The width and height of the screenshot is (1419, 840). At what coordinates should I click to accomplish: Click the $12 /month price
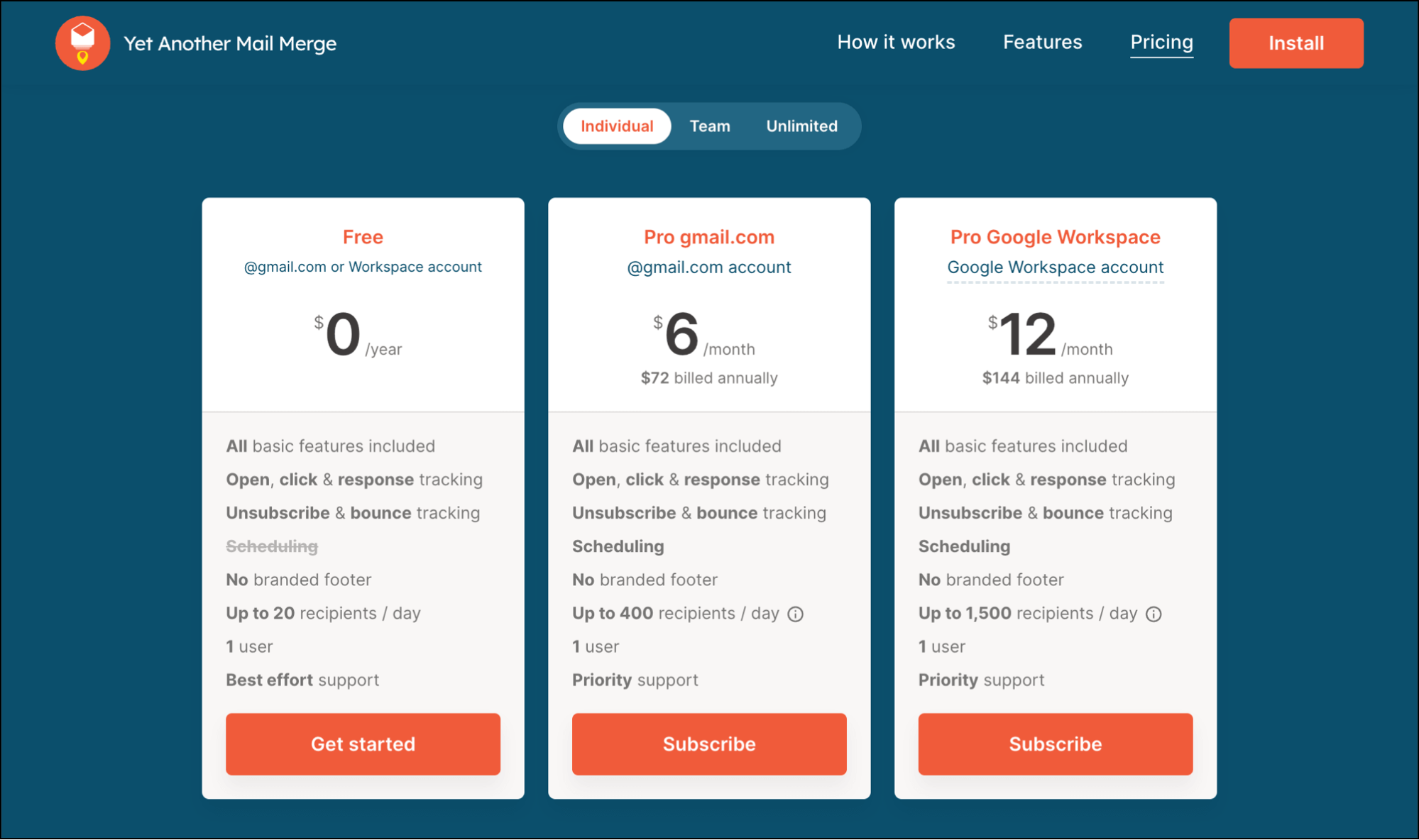pyautogui.click(x=1051, y=335)
